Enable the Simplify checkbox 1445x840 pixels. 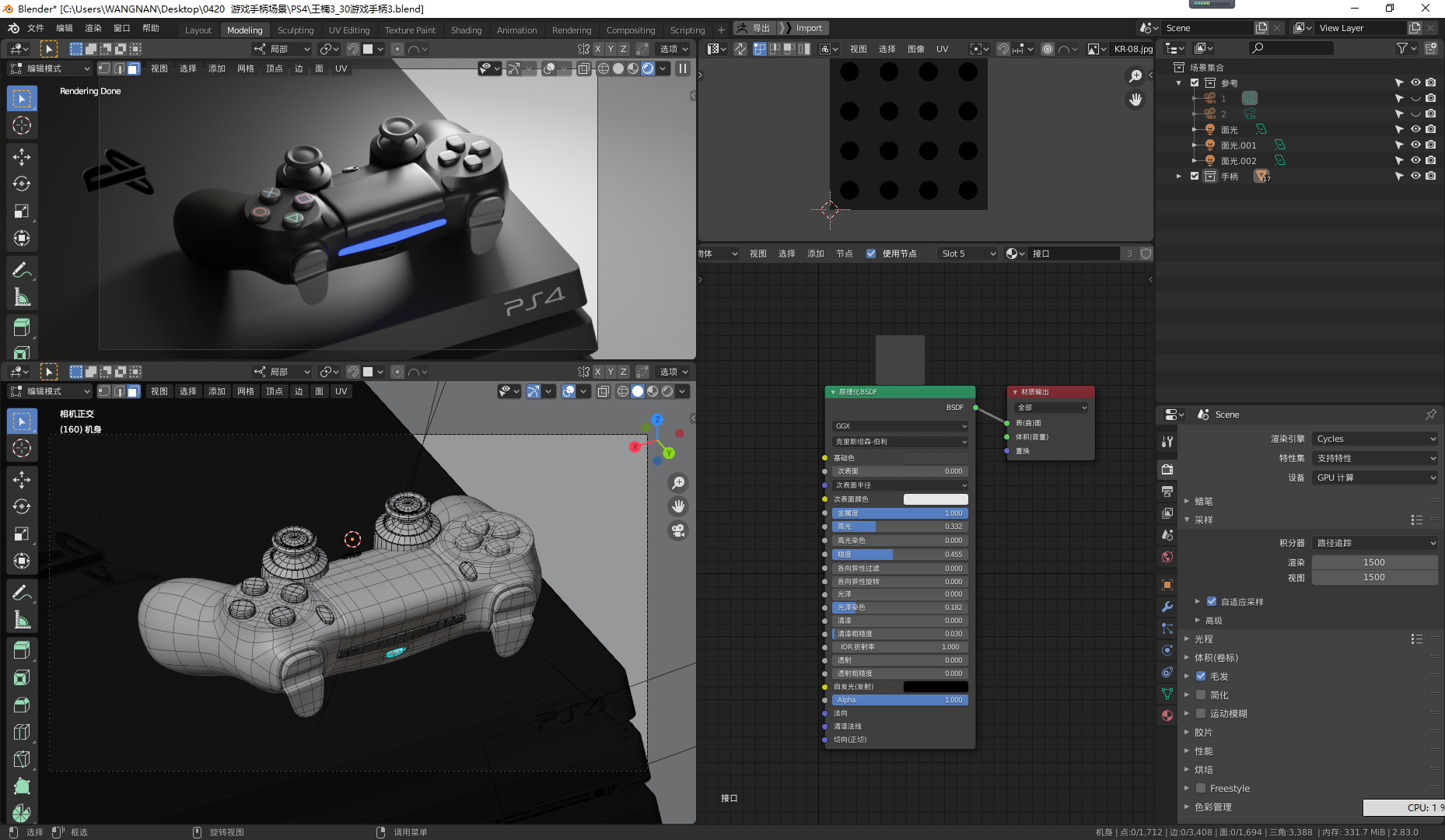[1201, 695]
